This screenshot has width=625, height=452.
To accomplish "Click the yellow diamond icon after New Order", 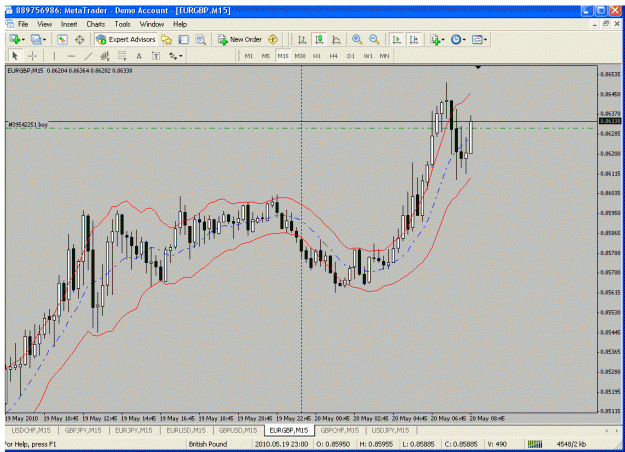I will tap(273, 39).
